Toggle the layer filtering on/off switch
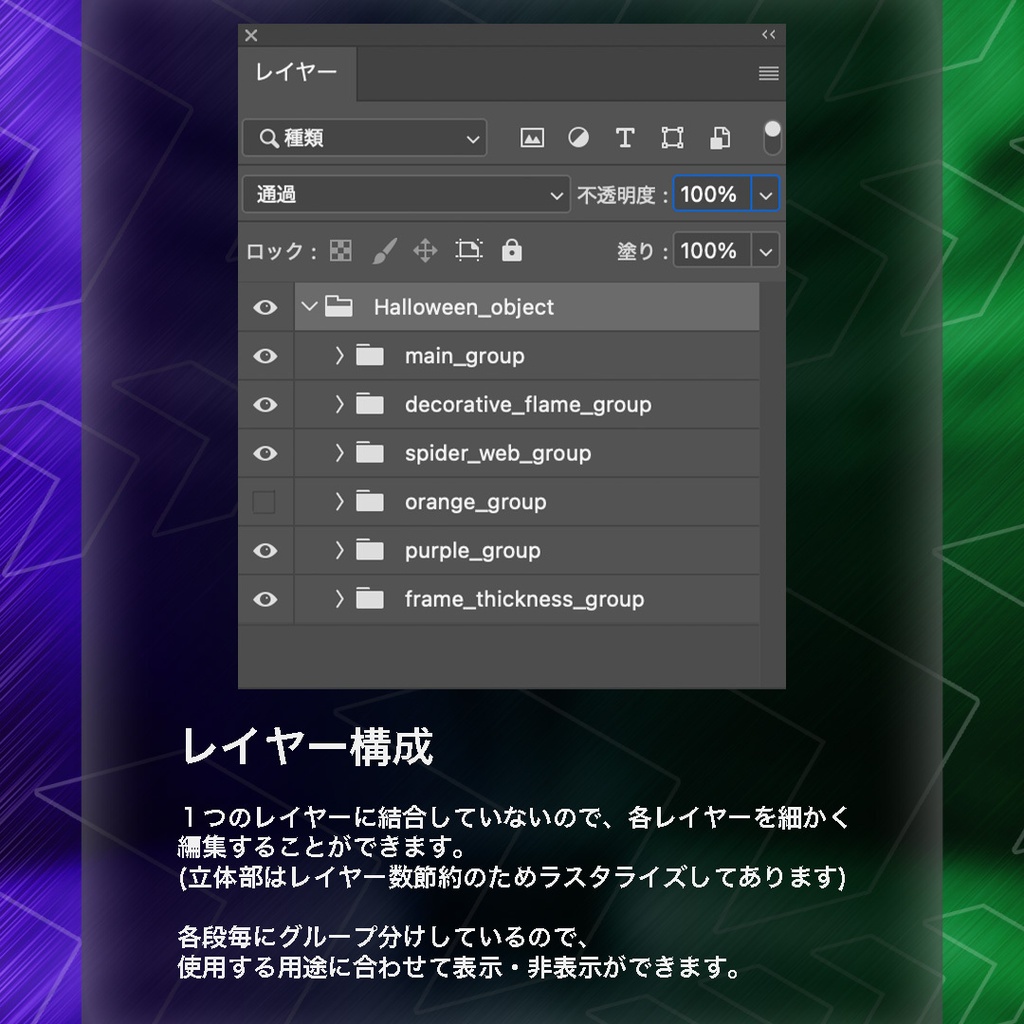 click(772, 137)
